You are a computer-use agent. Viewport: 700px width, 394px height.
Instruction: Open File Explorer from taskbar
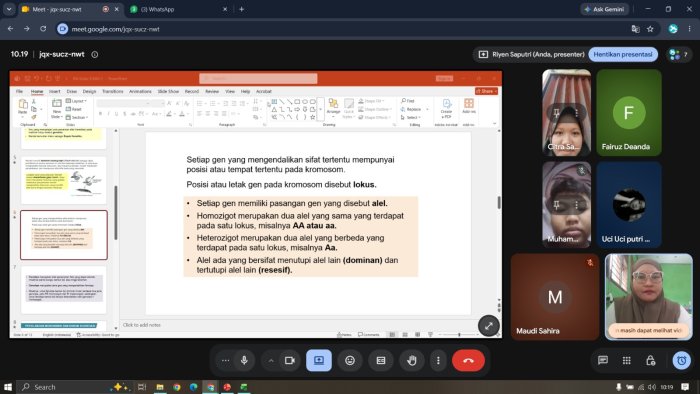[160, 387]
